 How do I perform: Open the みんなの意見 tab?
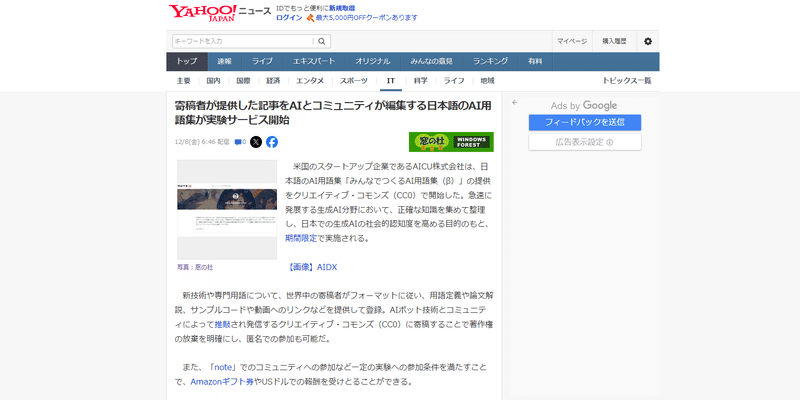(431, 61)
